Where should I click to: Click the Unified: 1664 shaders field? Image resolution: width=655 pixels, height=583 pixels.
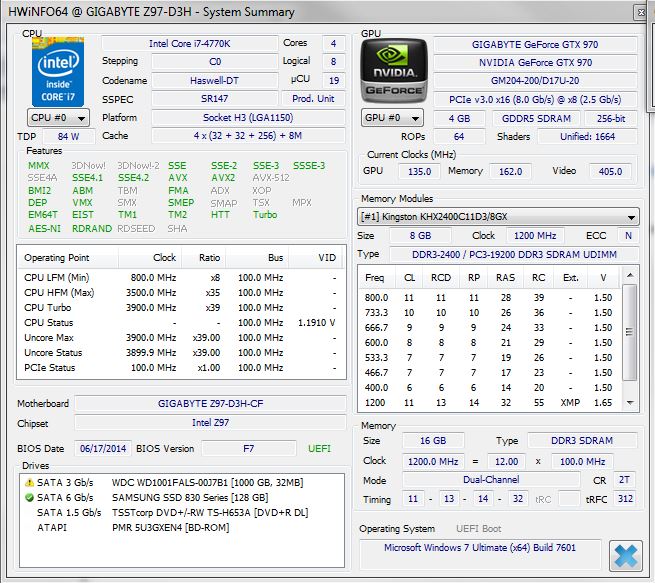tap(587, 137)
